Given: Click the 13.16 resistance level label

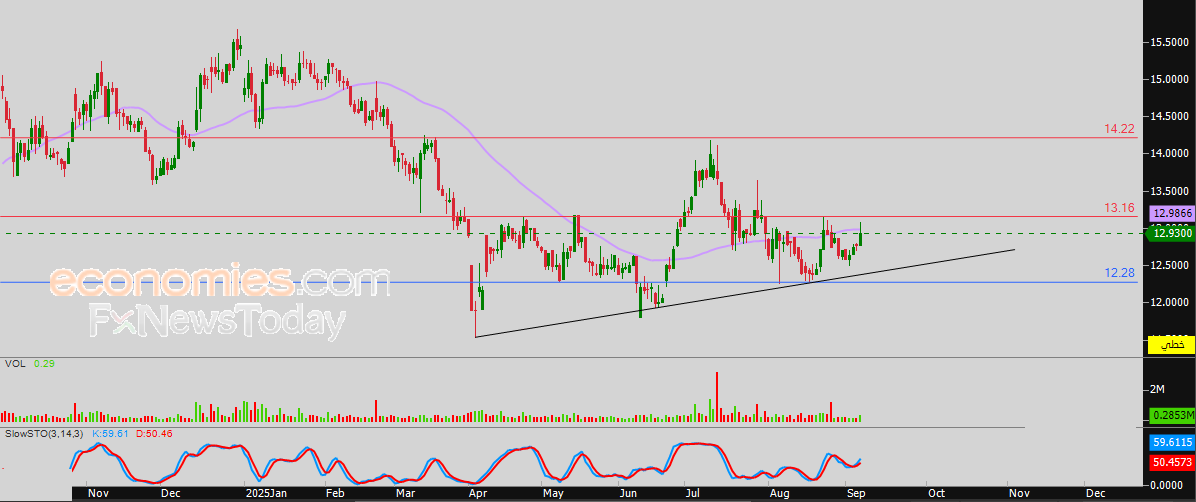Looking at the screenshot, I should 1120,208.
